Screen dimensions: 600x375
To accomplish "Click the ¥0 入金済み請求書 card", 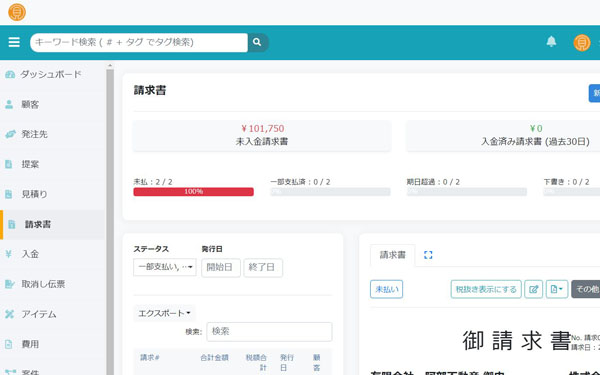I will (503, 136).
